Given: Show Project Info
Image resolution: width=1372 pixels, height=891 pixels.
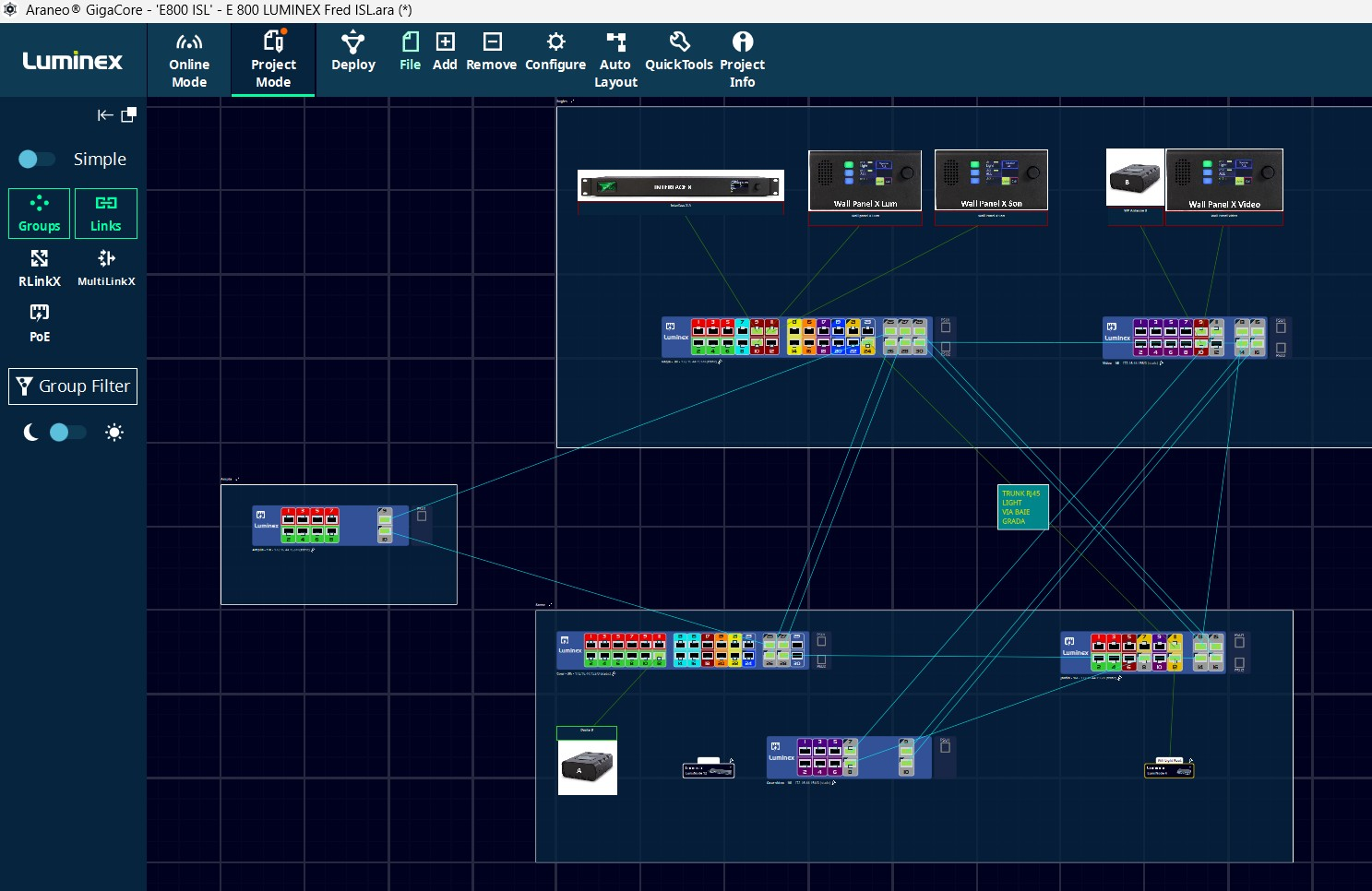Looking at the screenshot, I should tap(742, 60).
